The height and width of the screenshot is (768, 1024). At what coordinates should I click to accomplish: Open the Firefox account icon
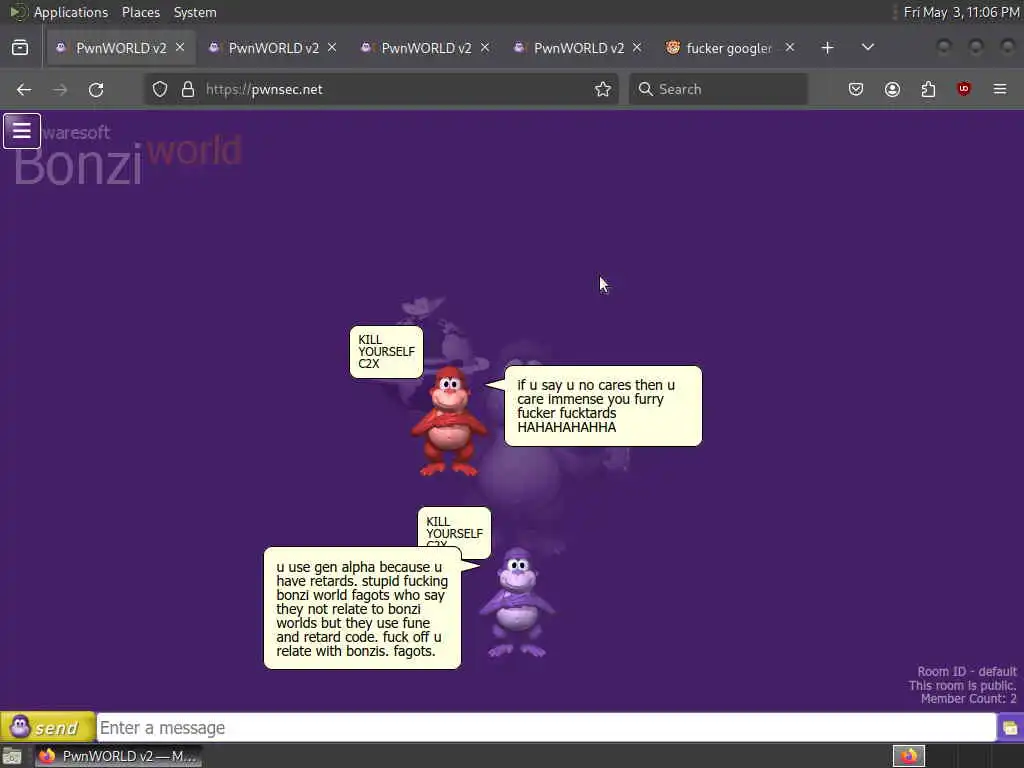pos(892,89)
